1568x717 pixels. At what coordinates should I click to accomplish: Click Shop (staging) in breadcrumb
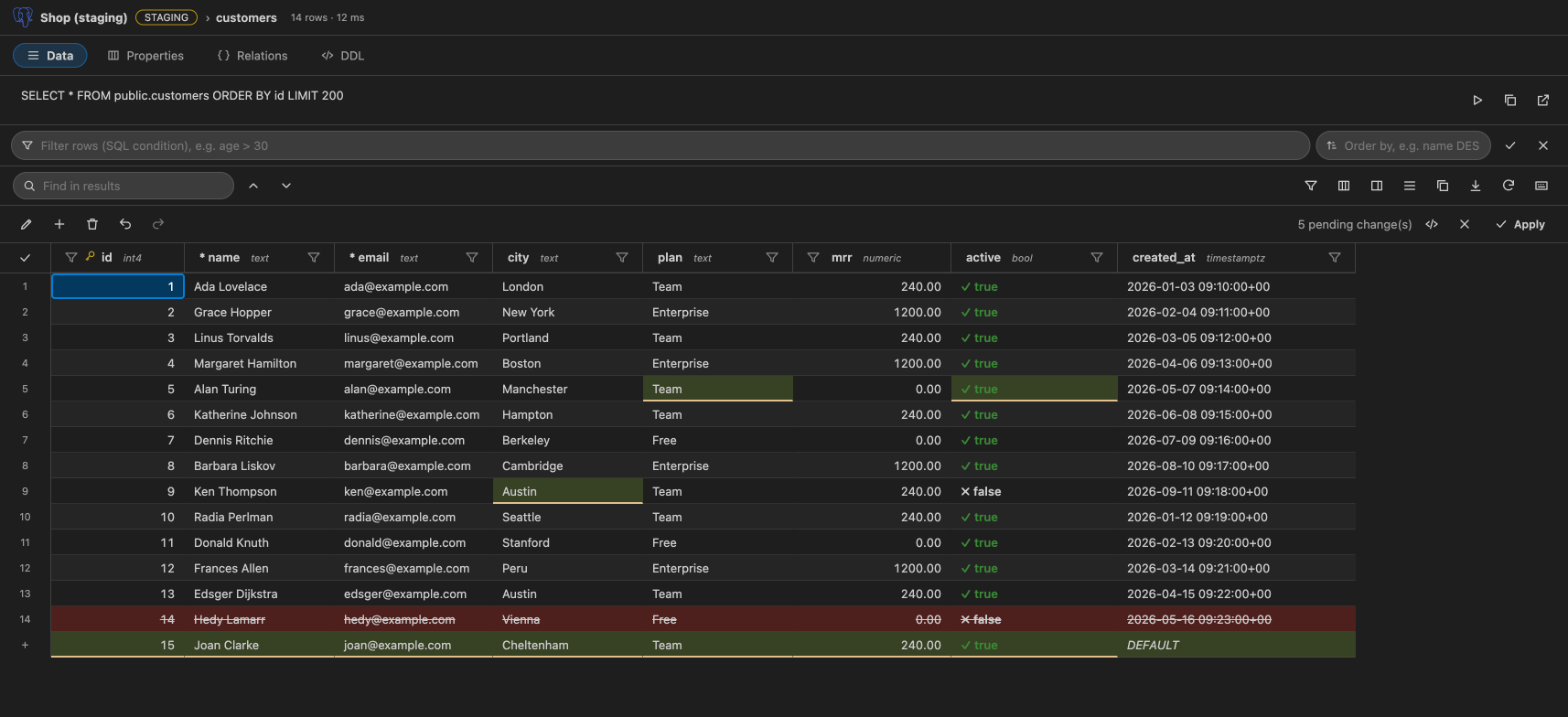[x=84, y=18]
